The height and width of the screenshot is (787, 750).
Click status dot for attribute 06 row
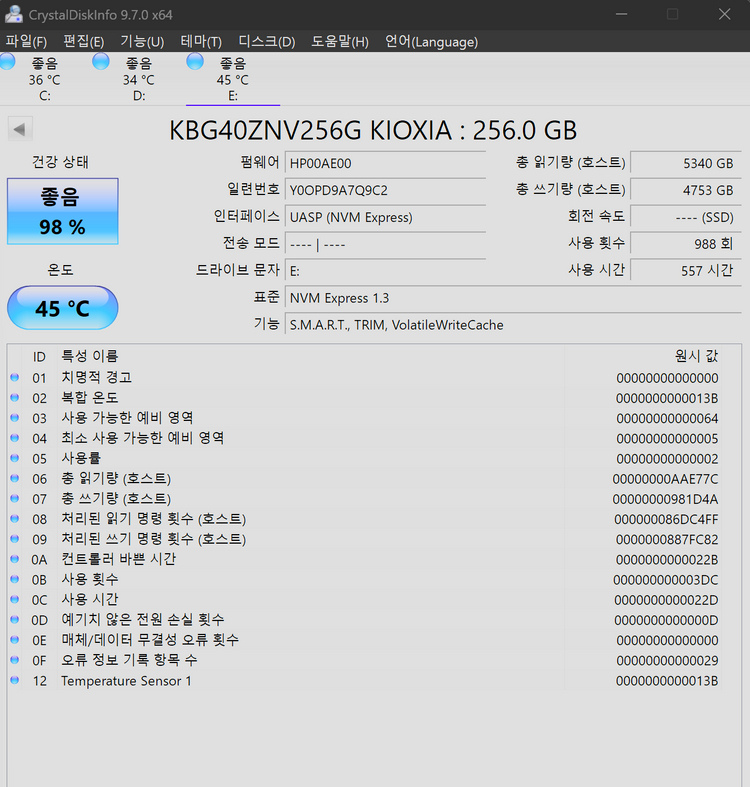15,478
